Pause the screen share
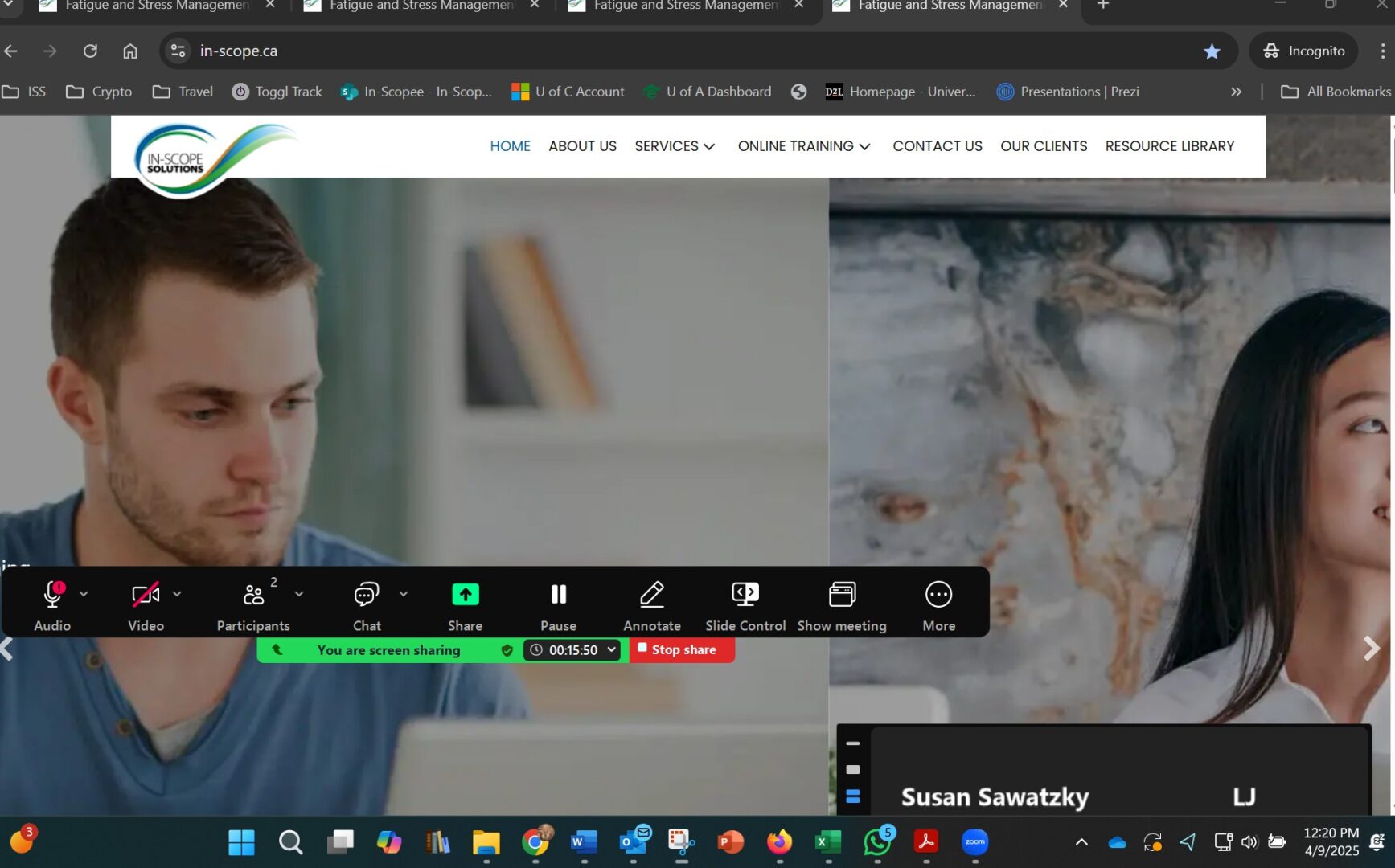The height and width of the screenshot is (868, 1395). [558, 596]
